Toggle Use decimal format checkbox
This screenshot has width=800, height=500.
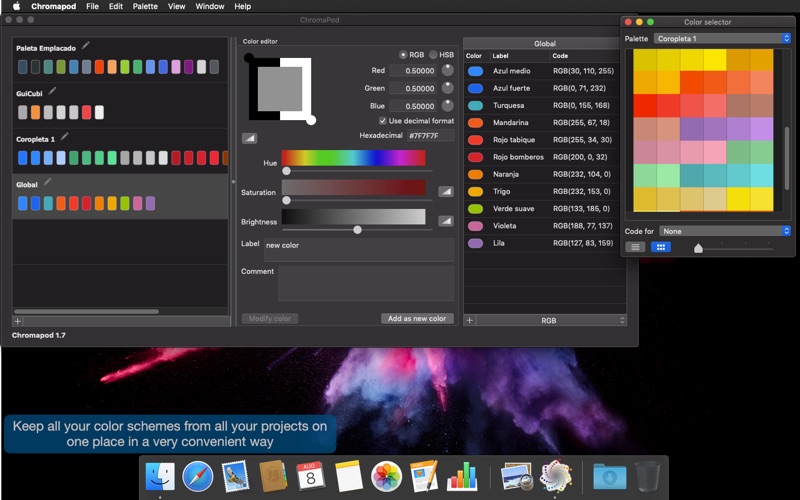click(x=383, y=121)
